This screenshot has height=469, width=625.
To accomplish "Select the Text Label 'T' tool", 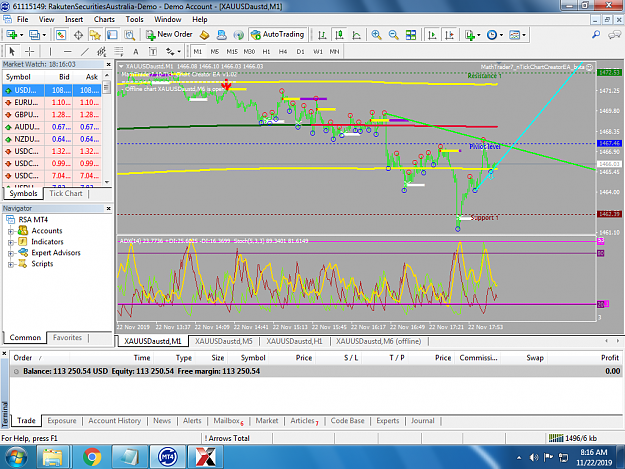I will [153, 51].
